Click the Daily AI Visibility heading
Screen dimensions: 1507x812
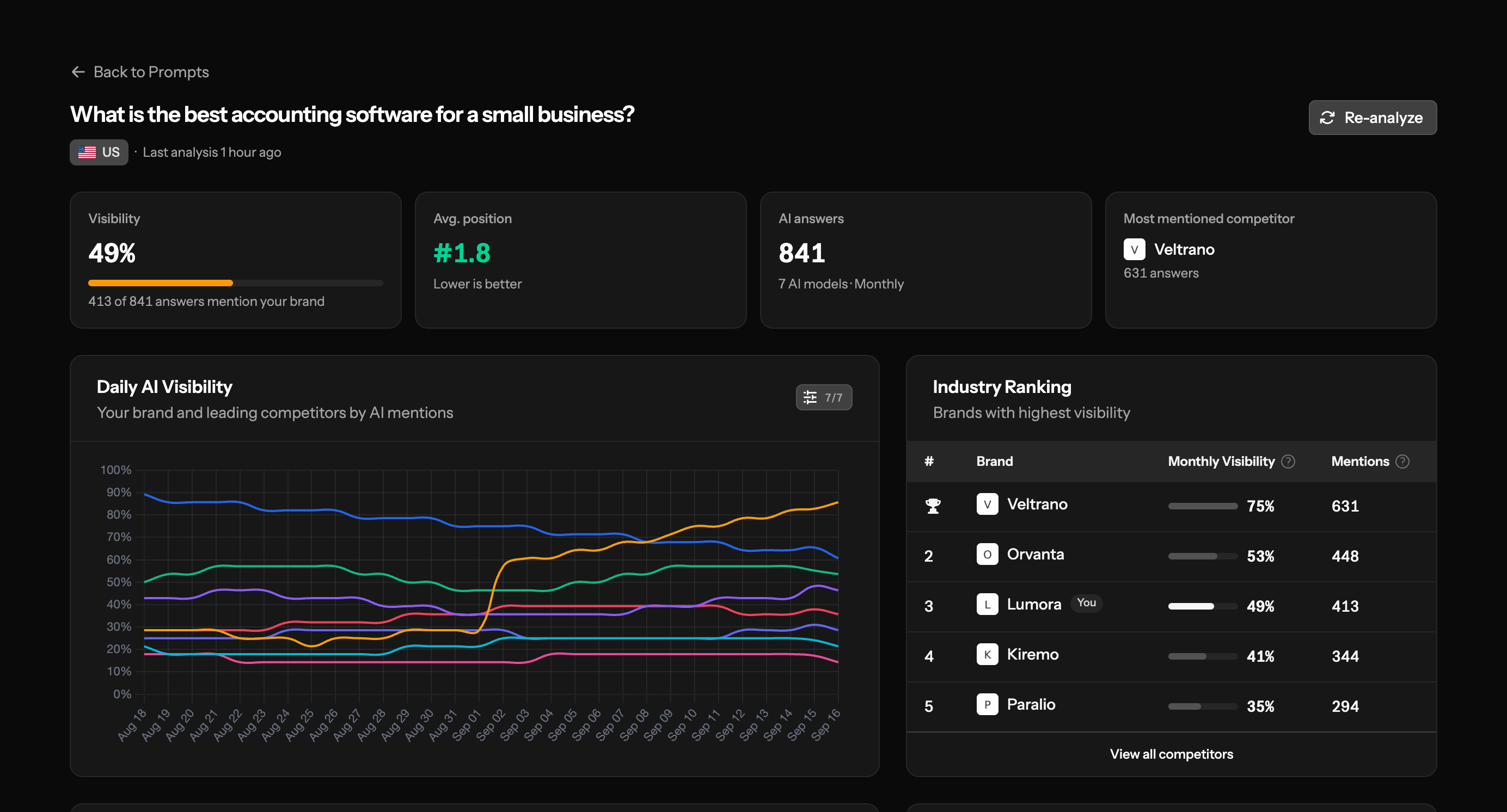164,387
